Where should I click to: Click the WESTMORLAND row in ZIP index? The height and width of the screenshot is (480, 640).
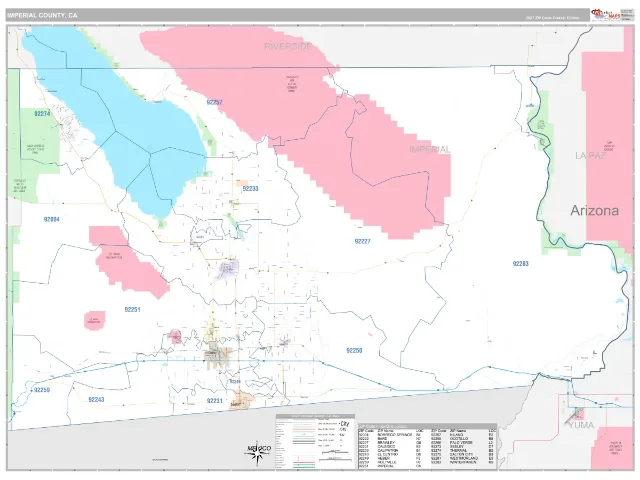pos(464,458)
